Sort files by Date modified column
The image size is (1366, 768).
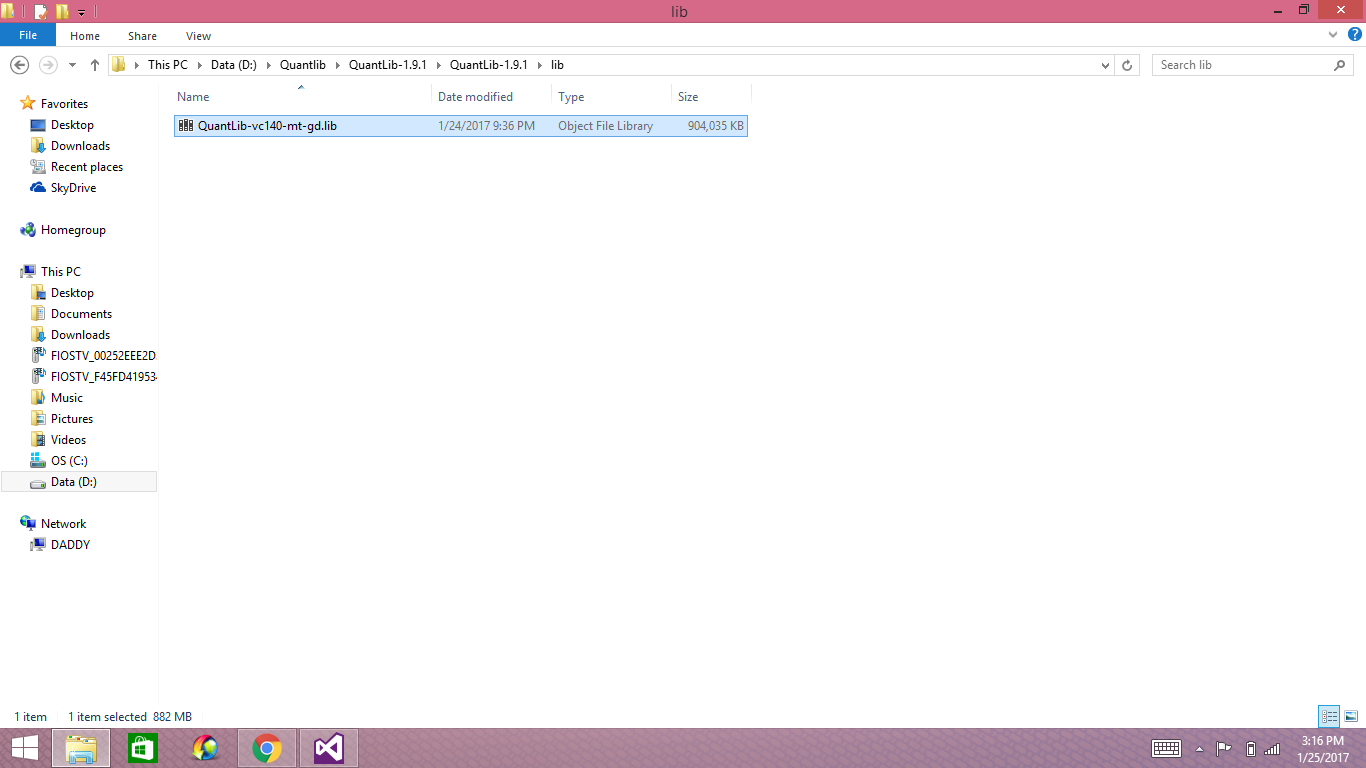point(475,97)
